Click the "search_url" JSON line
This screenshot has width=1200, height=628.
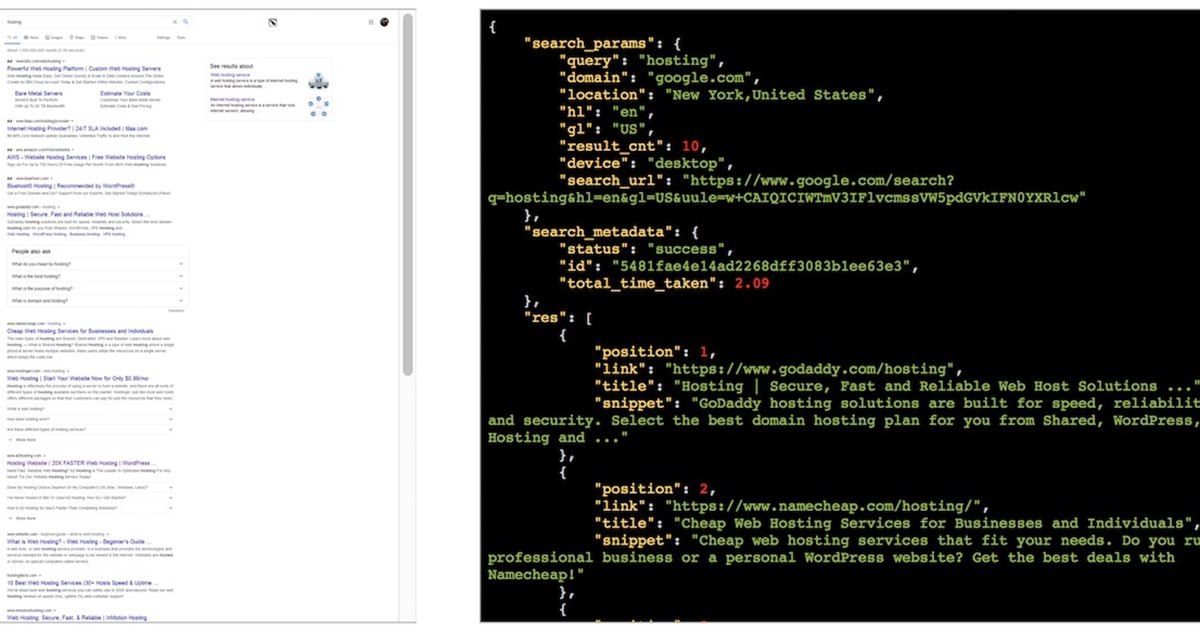(x=787, y=189)
